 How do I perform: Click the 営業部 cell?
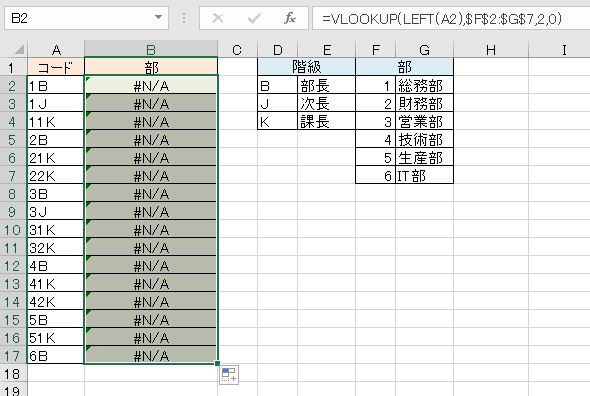424,121
